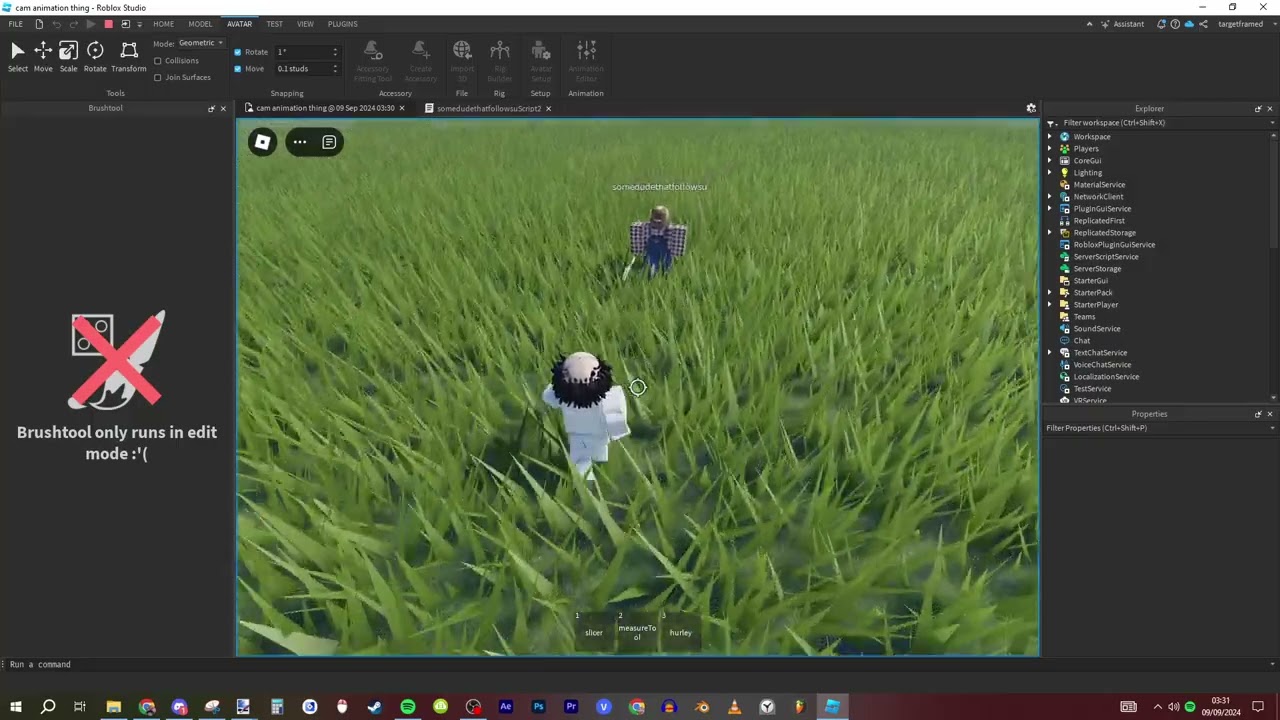
Task: Click the viewport settings gear icon
Action: 1031,108
